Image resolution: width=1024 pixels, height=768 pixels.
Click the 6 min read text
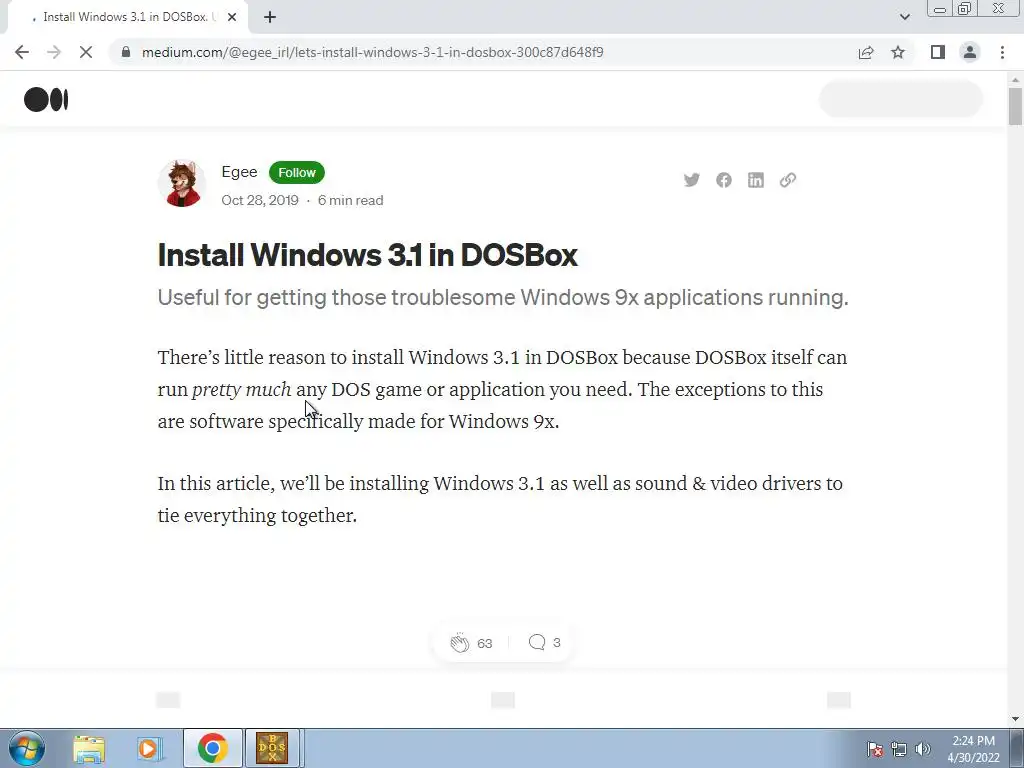pyautogui.click(x=351, y=200)
